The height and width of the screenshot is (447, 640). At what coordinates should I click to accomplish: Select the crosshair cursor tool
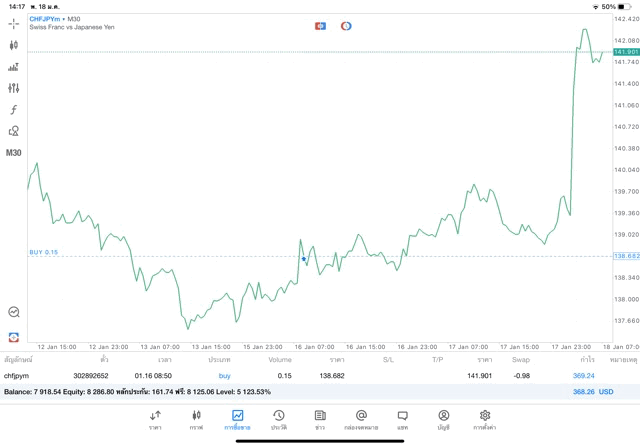click(13, 24)
